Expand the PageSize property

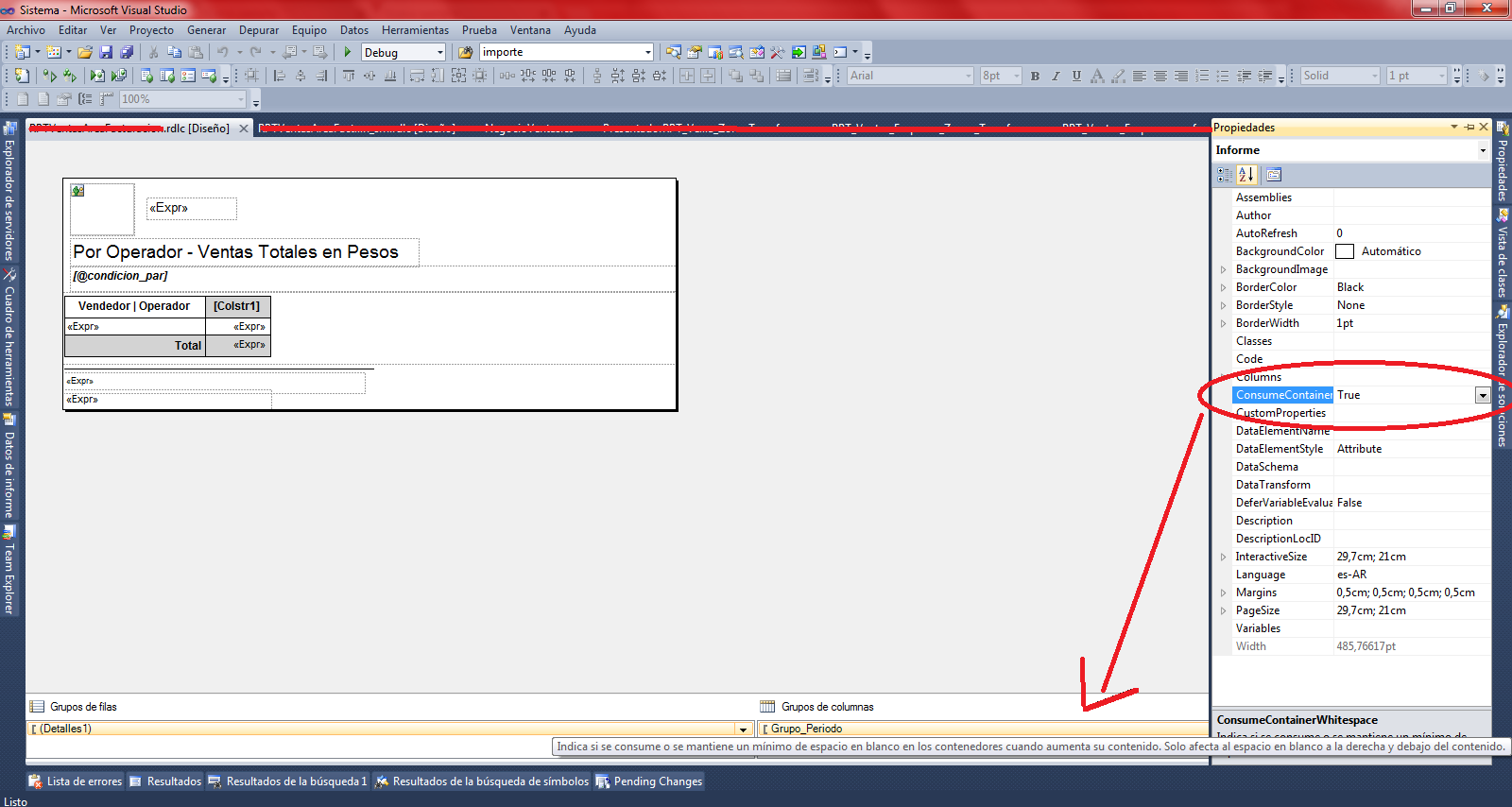click(1224, 610)
